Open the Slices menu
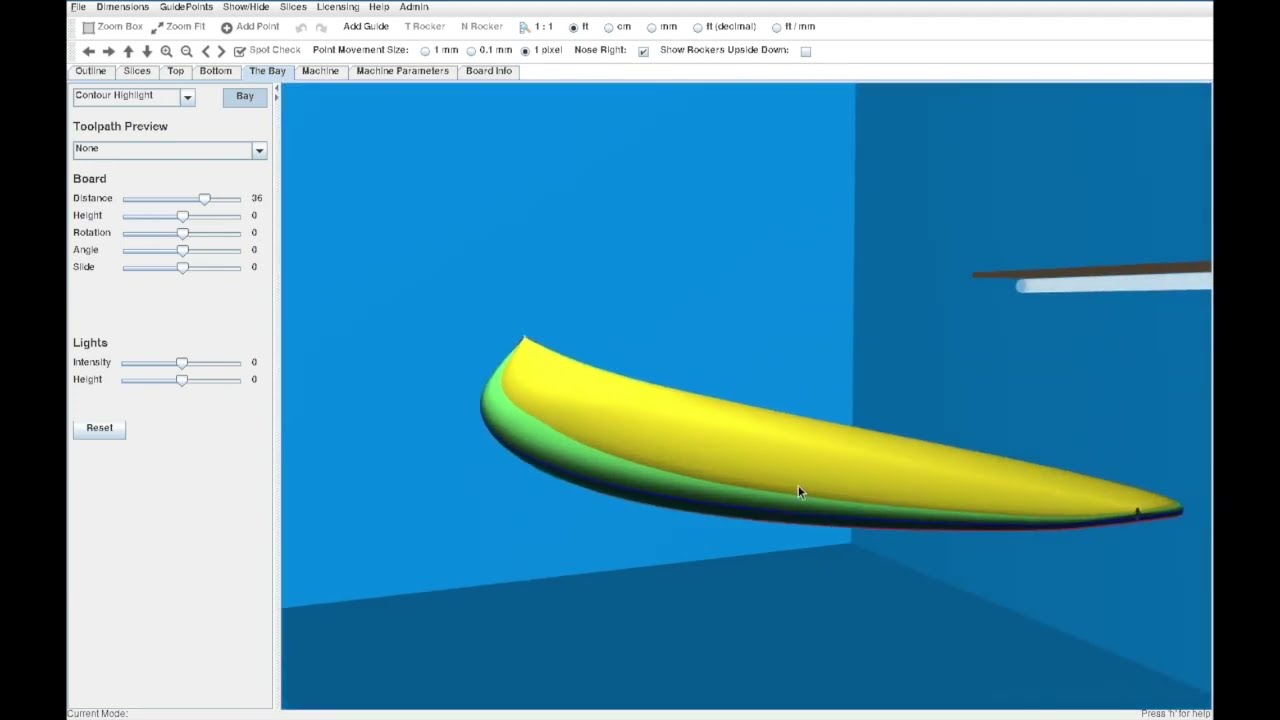The image size is (1280, 720). click(293, 7)
